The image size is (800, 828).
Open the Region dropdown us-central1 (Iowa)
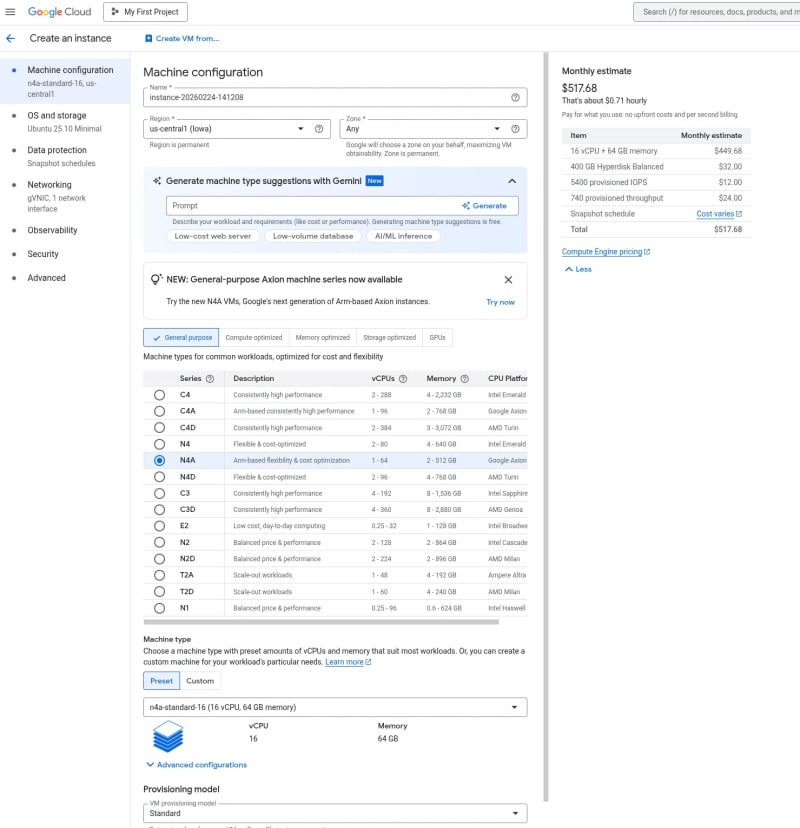coord(225,129)
